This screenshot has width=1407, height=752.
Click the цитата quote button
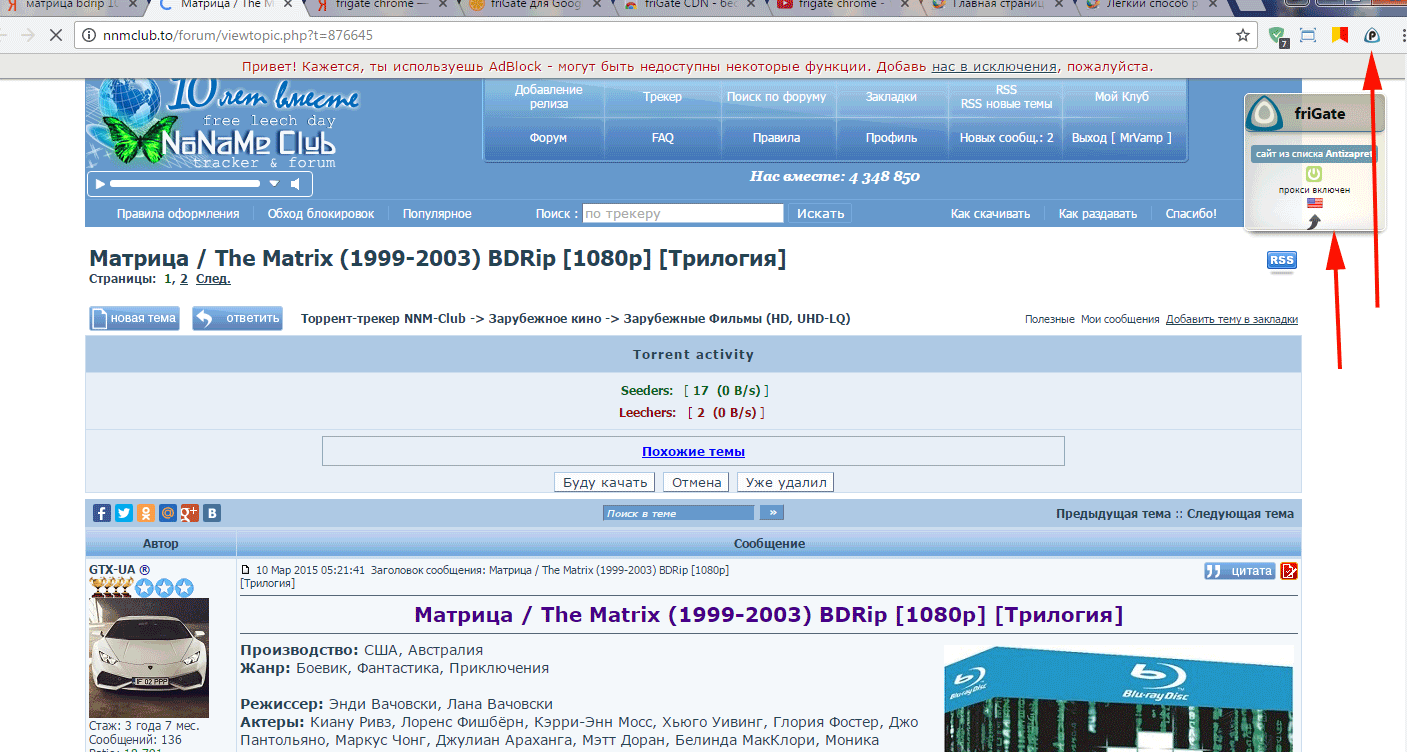point(1239,571)
